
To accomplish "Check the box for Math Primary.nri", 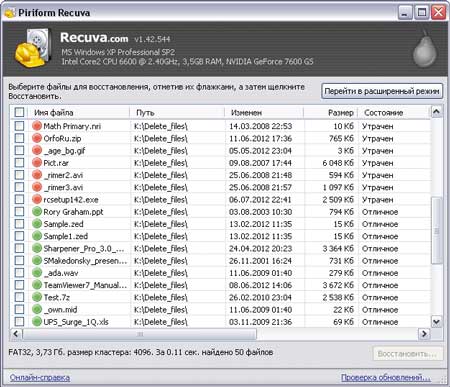I will click(19, 126).
